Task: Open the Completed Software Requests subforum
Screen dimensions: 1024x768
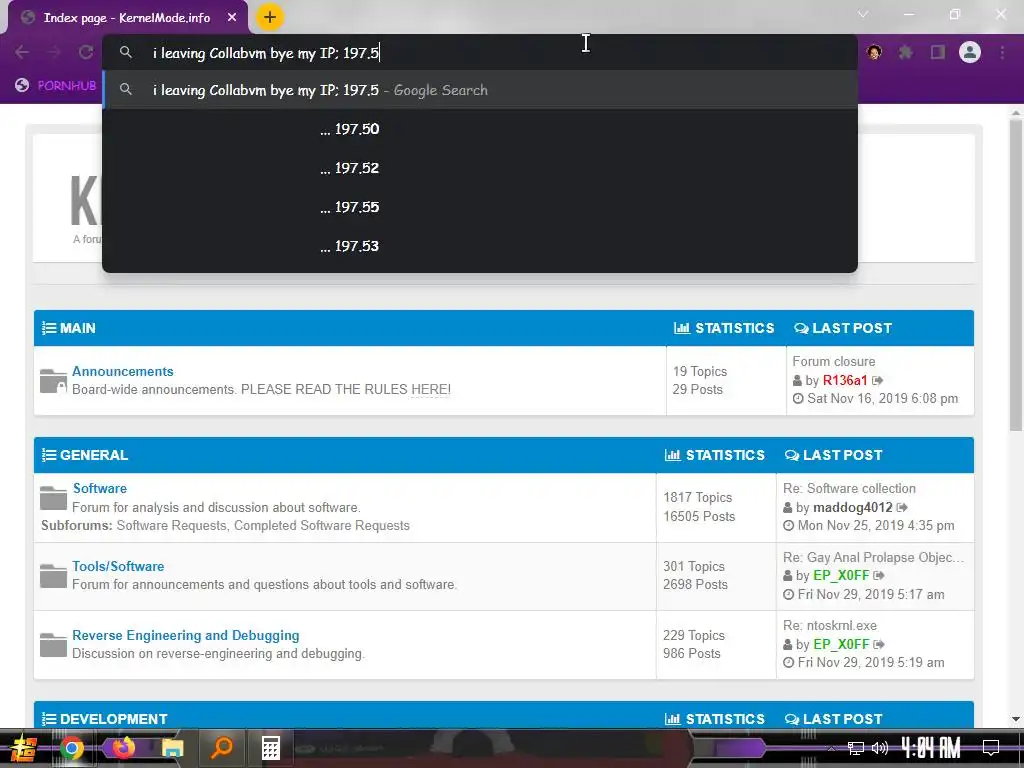Action: (x=322, y=526)
